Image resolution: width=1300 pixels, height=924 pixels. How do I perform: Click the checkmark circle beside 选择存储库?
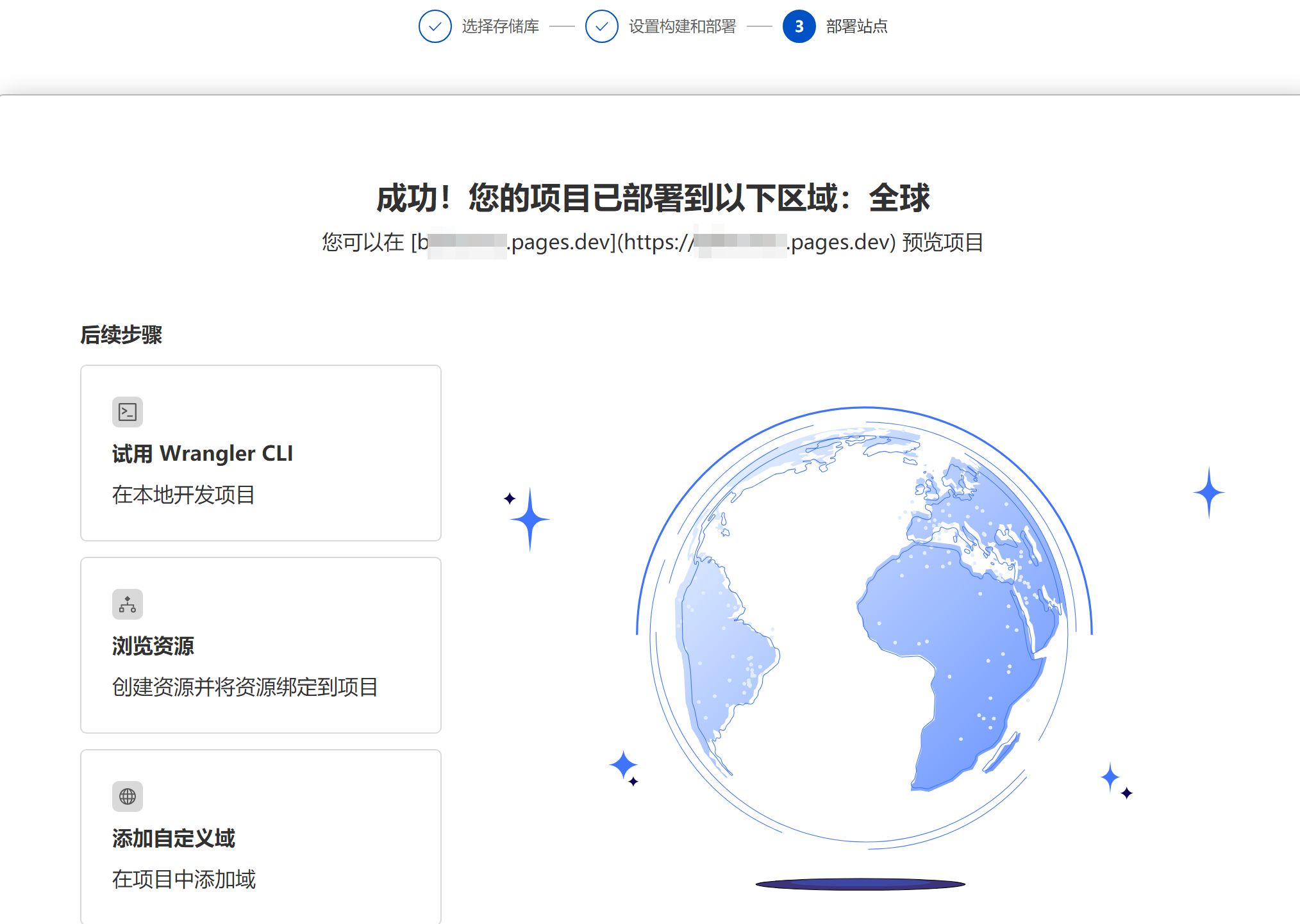(x=435, y=26)
